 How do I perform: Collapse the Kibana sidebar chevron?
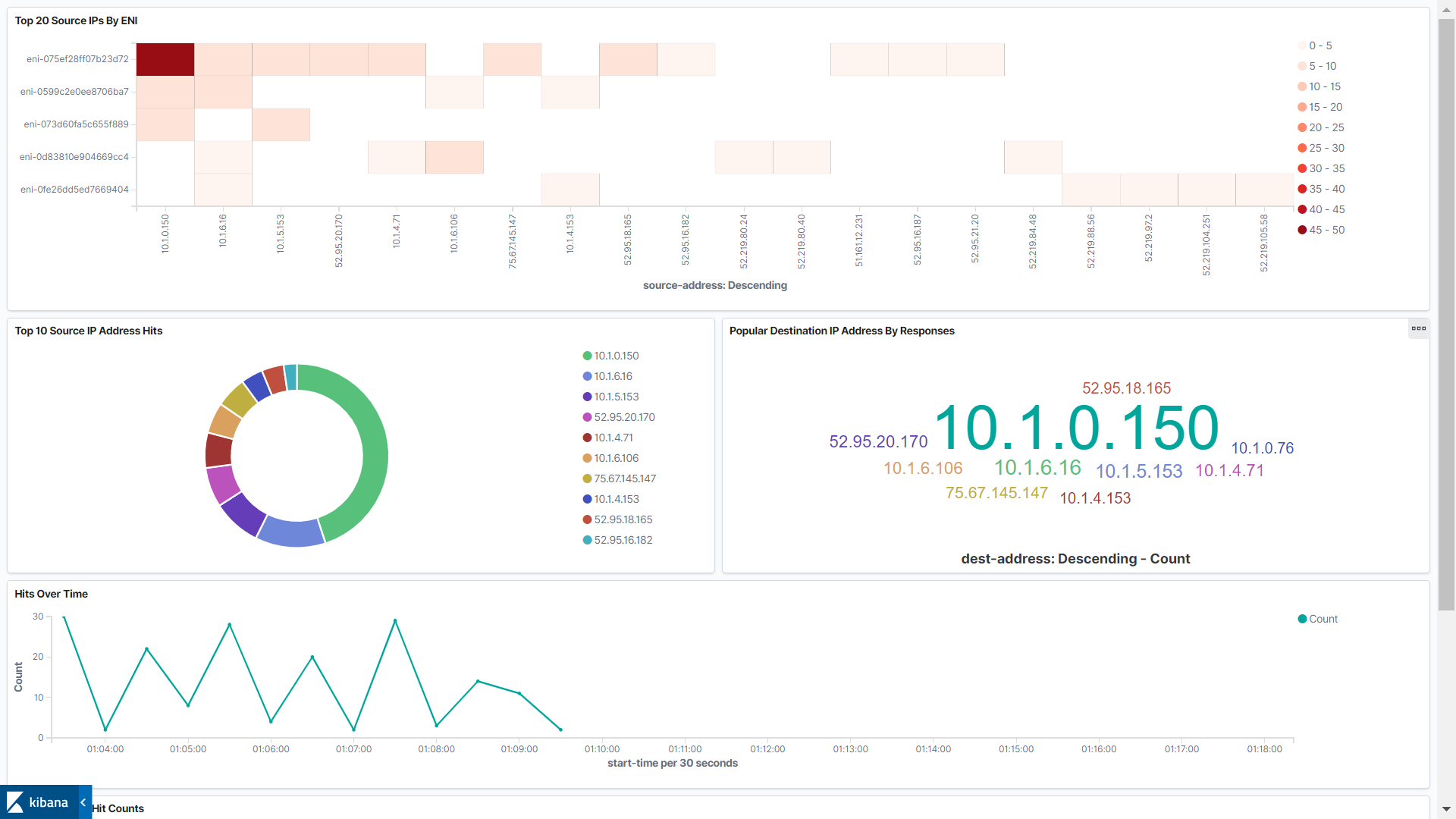click(83, 802)
